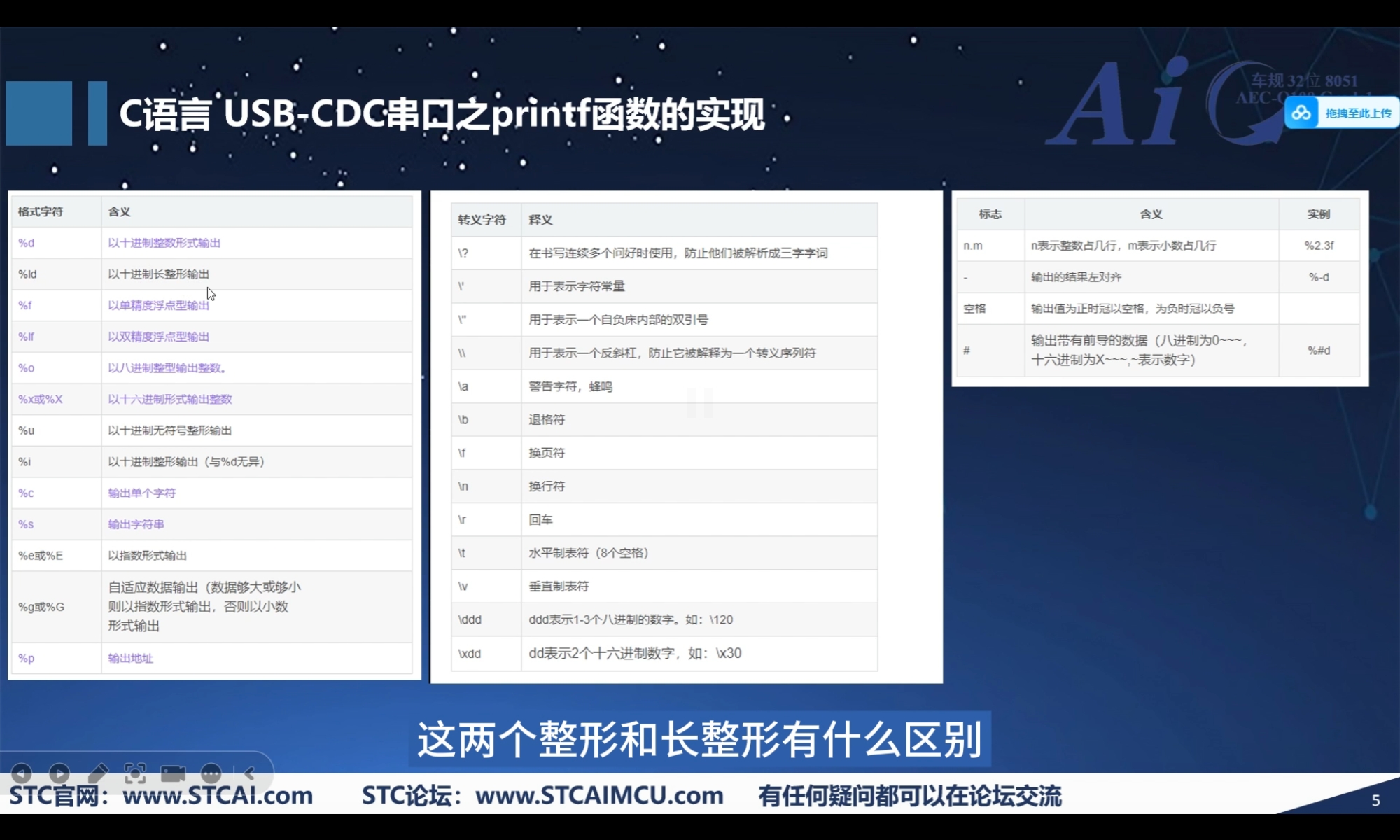The height and width of the screenshot is (840, 1400).
Task: Click the previous slide arrow button
Action: click(22, 773)
